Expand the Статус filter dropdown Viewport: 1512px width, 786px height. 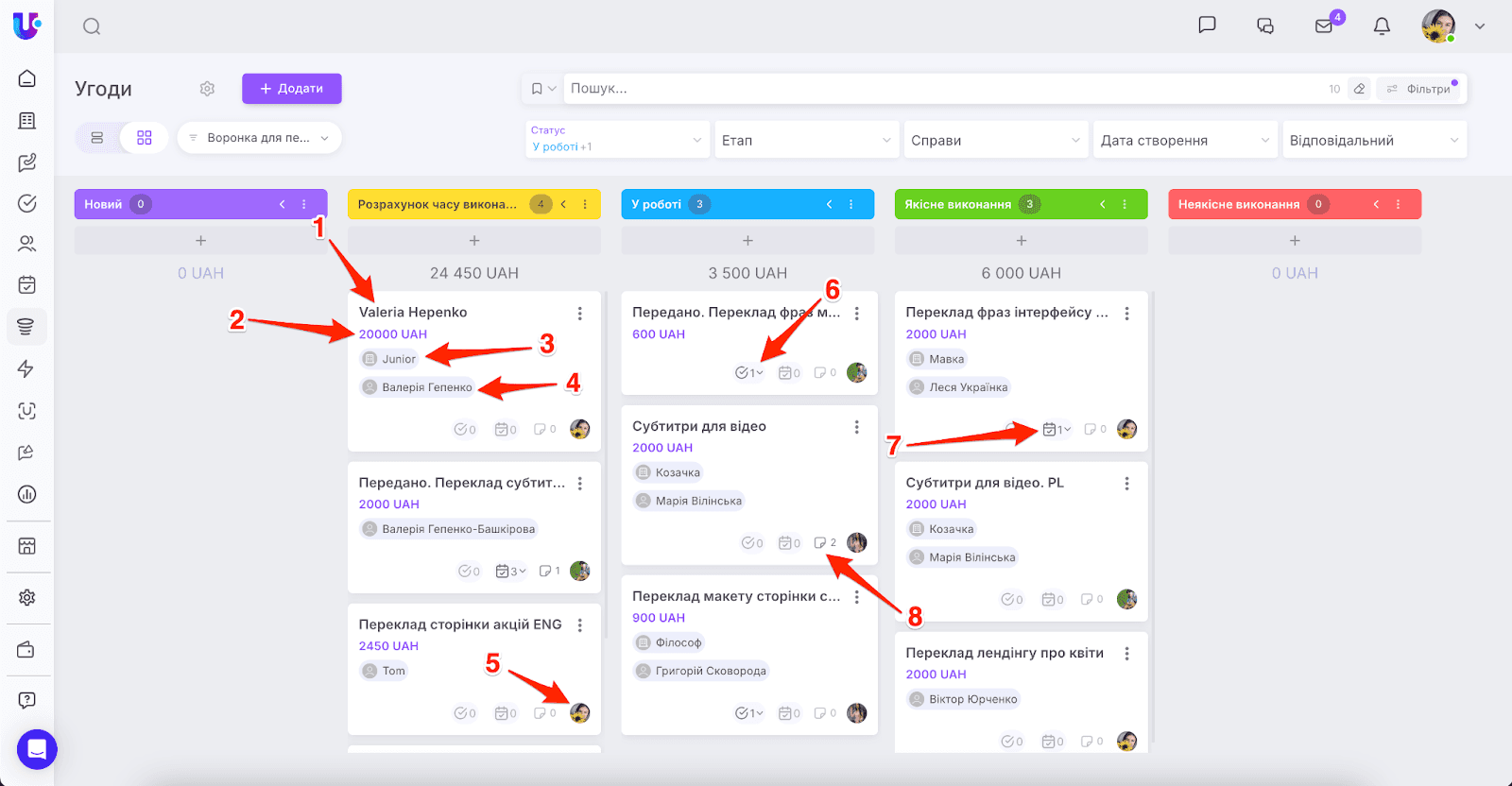(617, 140)
